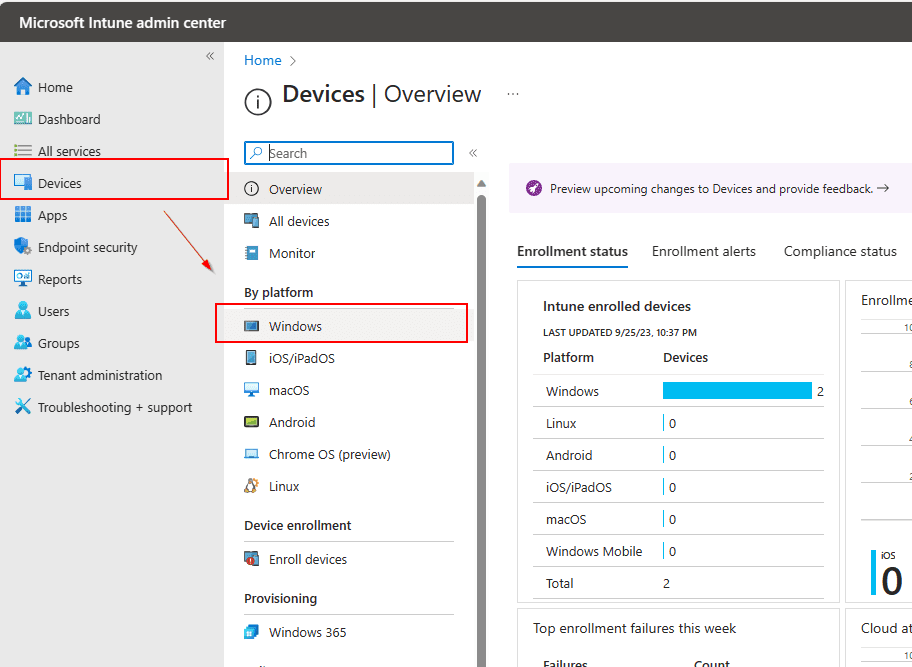912x667 pixels.
Task: Open Tenant administration
Action: tap(98, 375)
